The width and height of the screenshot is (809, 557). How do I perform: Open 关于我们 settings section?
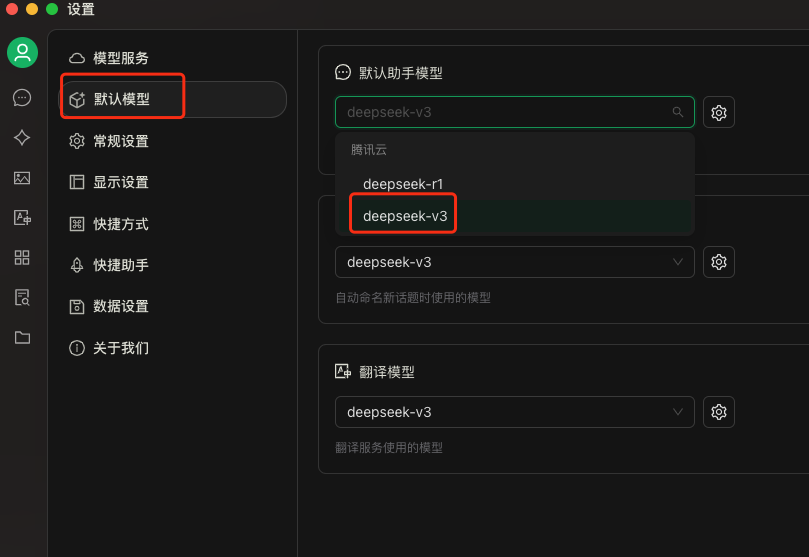click(x=173, y=348)
